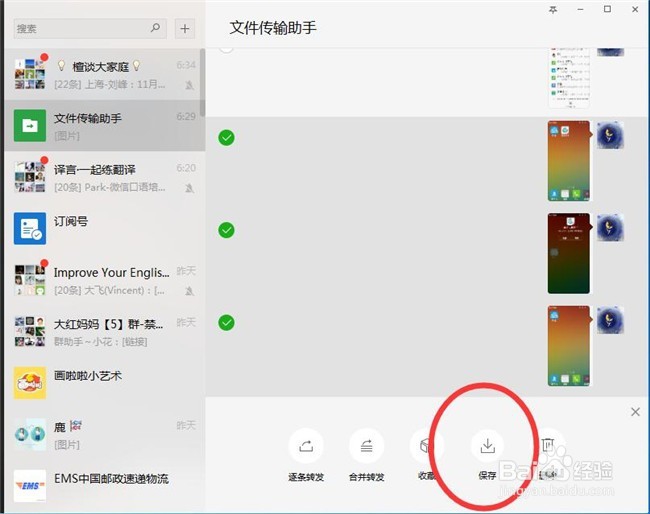
Task: Click the 画啦啦小艺术 yellow avatar
Action: click(x=30, y=383)
